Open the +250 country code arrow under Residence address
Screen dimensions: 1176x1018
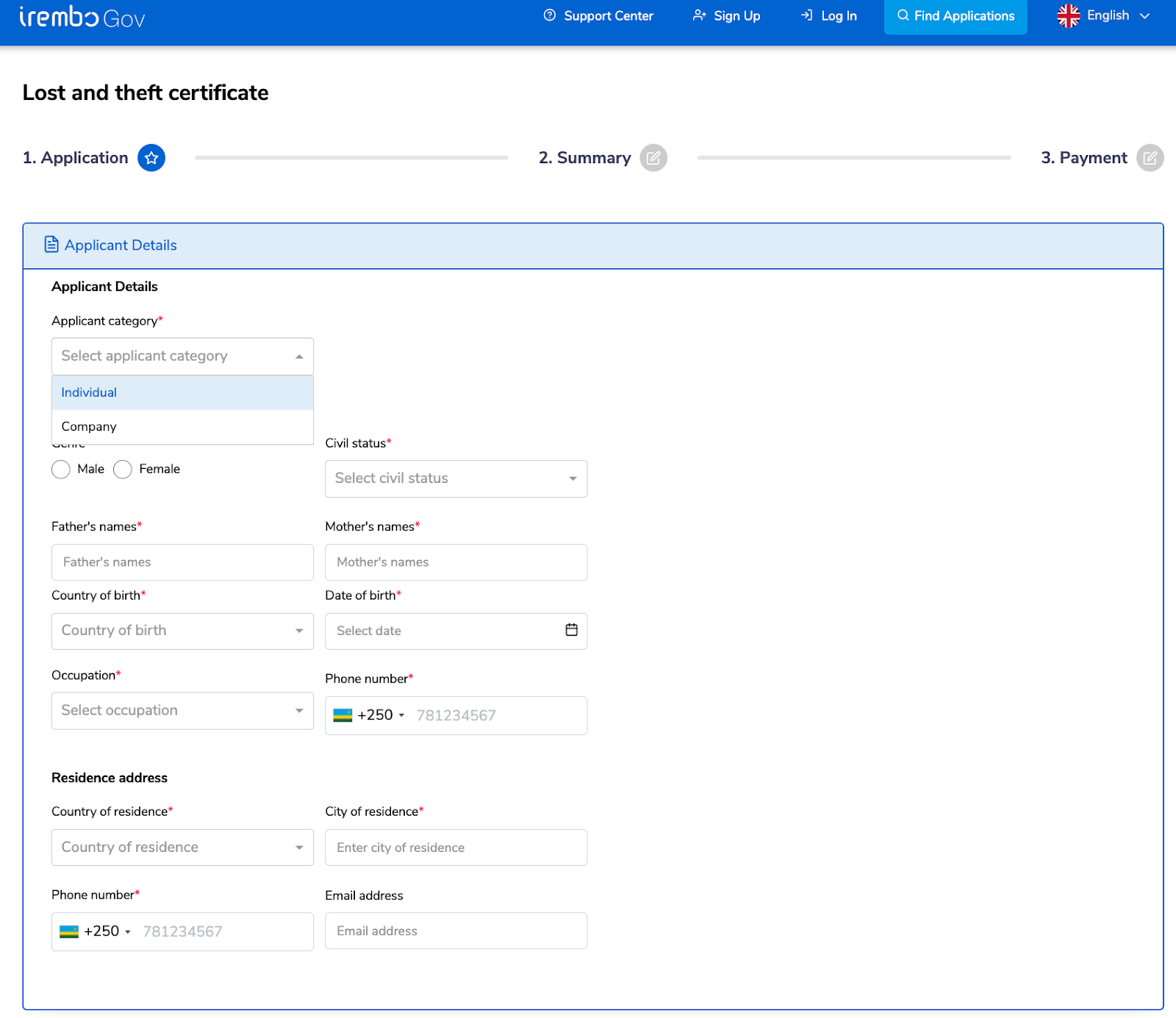tap(128, 932)
